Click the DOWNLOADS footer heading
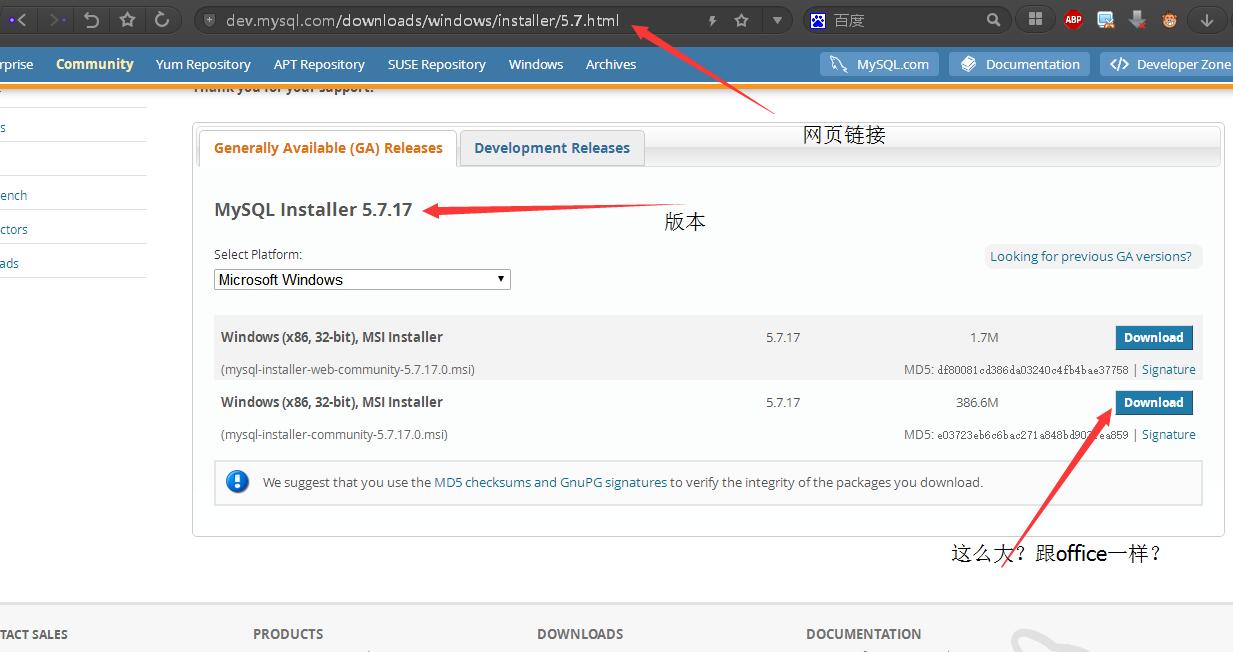 coord(580,634)
